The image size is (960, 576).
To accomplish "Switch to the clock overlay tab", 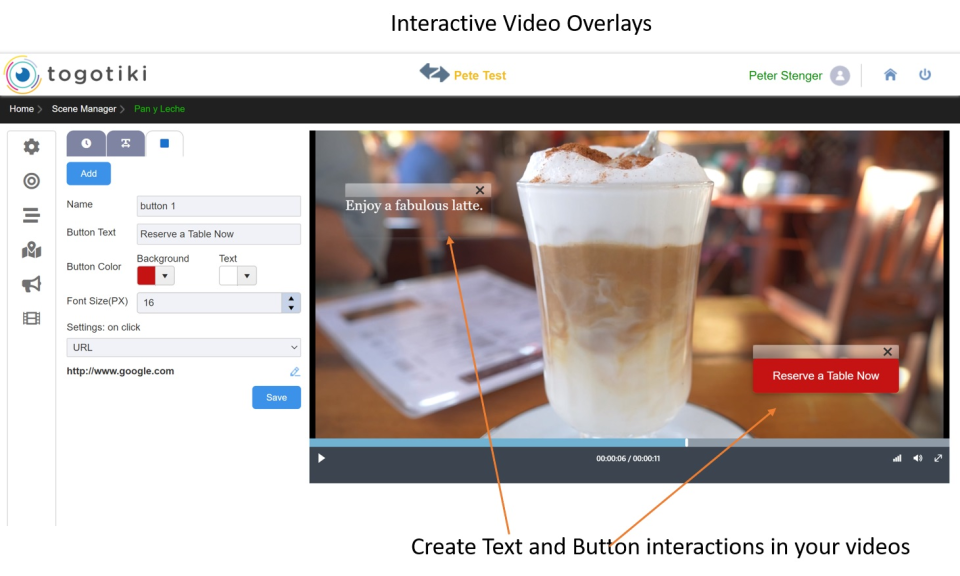I will tap(86, 143).
